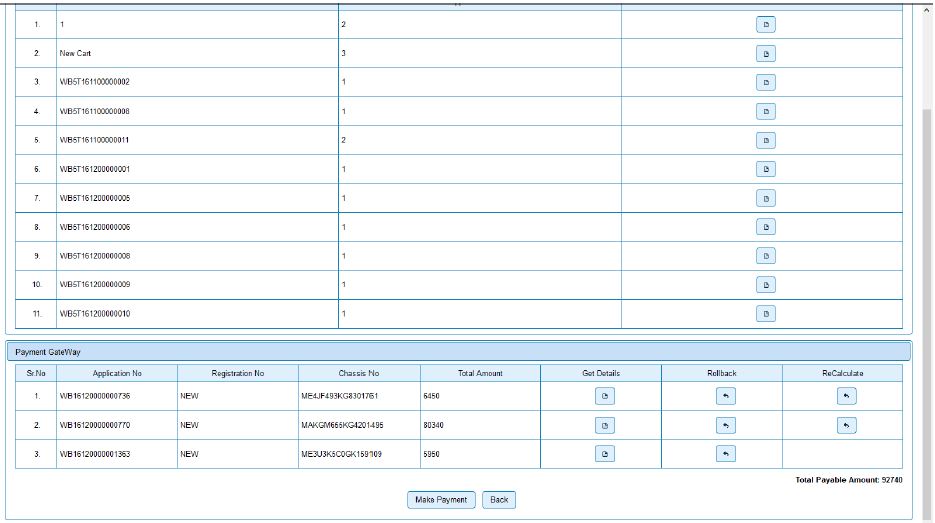This screenshot has height=523, width=935.
Task: Select total amount 5950
Action: click(x=431, y=454)
